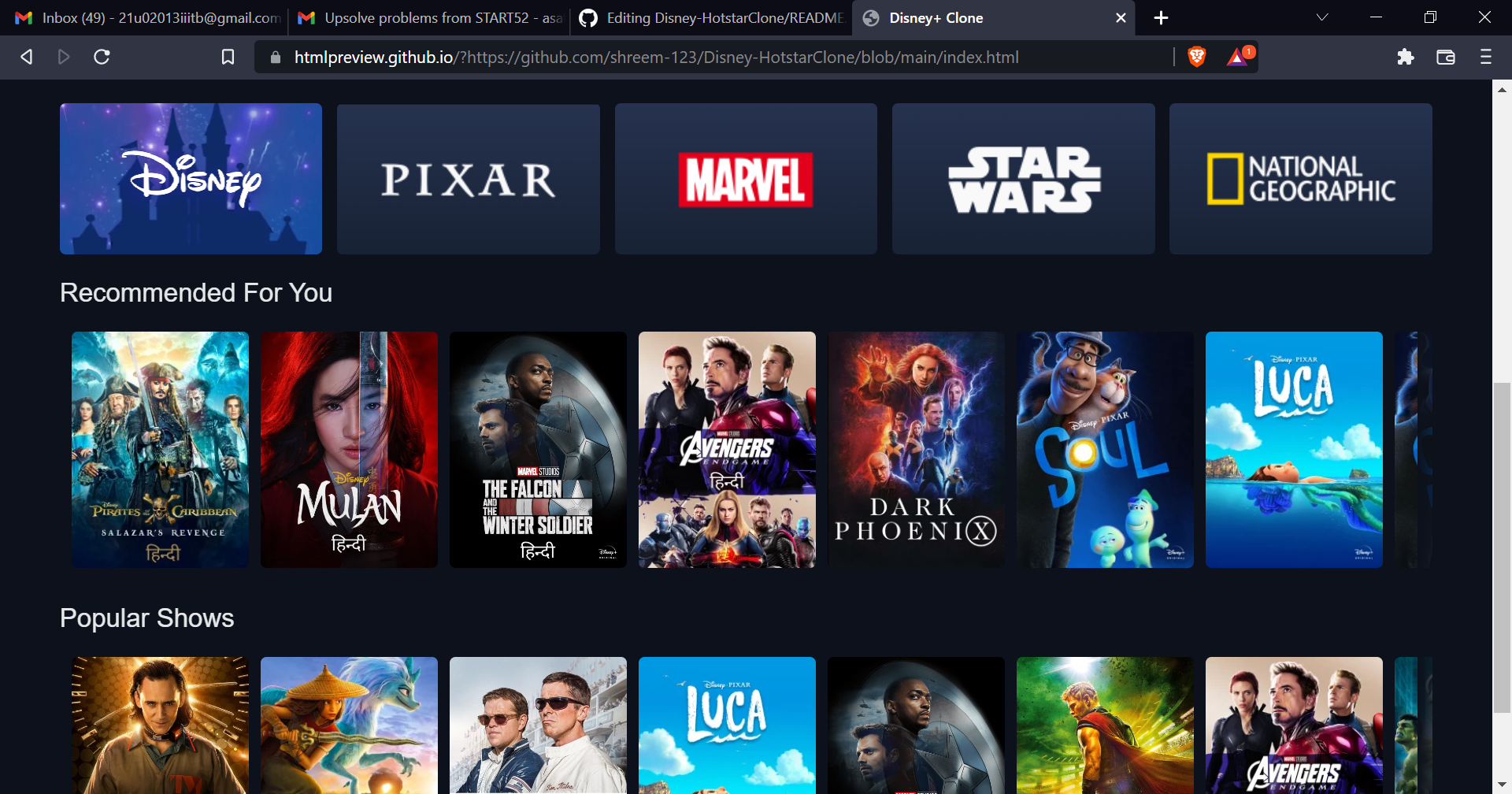Expand the tab search chevron
The height and width of the screenshot is (794, 1512).
(x=1321, y=17)
